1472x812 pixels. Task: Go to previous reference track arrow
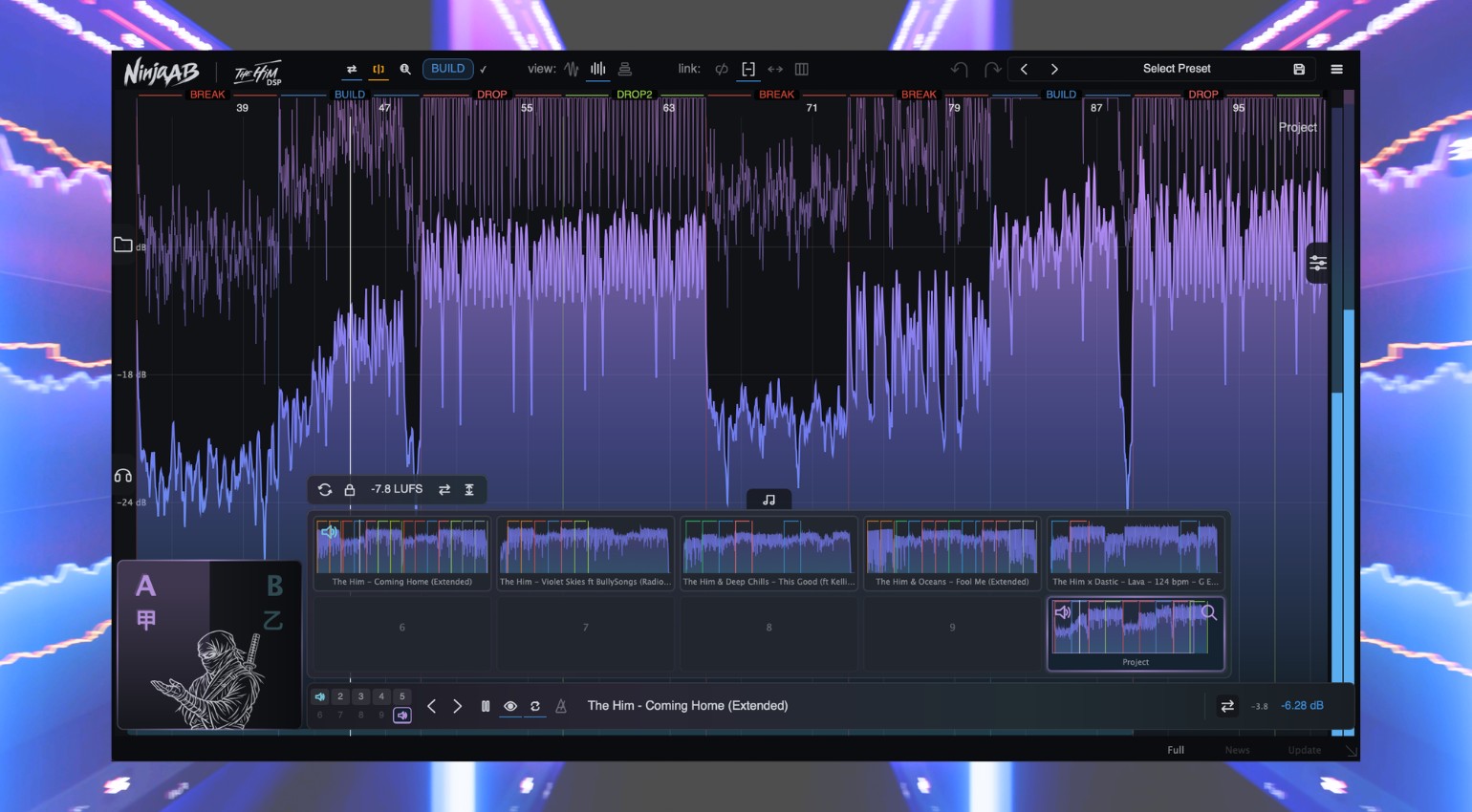click(x=431, y=706)
